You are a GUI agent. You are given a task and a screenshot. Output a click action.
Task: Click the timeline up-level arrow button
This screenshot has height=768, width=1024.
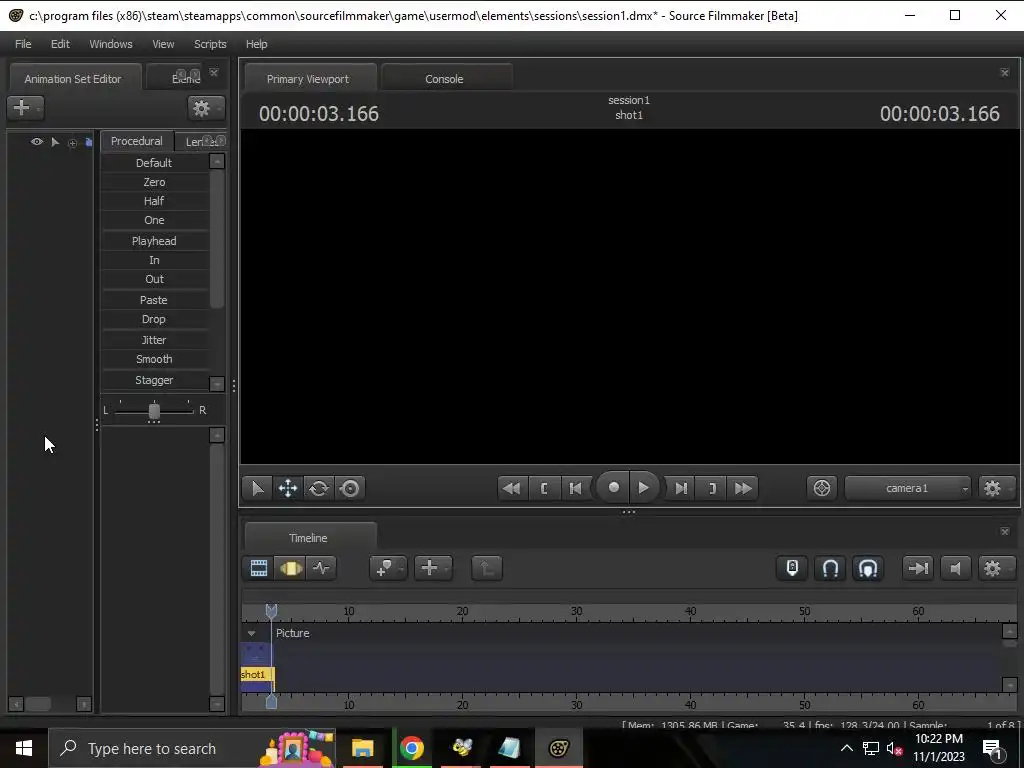pos(487,568)
